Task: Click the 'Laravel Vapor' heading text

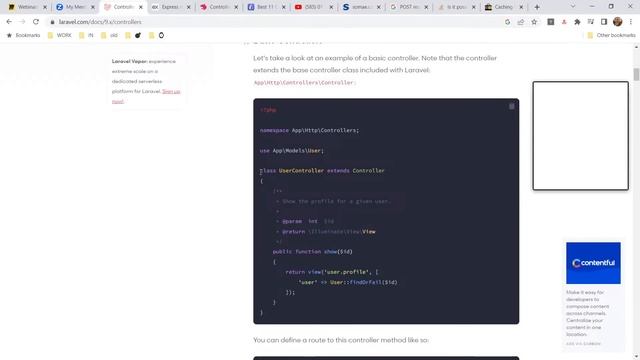Action: point(129,61)
